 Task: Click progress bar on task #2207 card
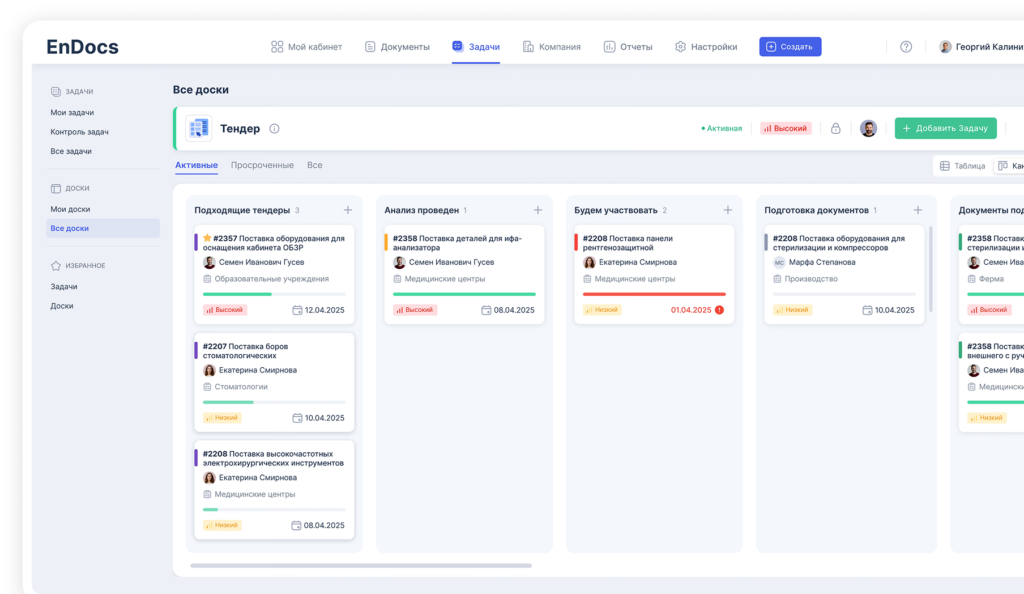tap(274, 402)
